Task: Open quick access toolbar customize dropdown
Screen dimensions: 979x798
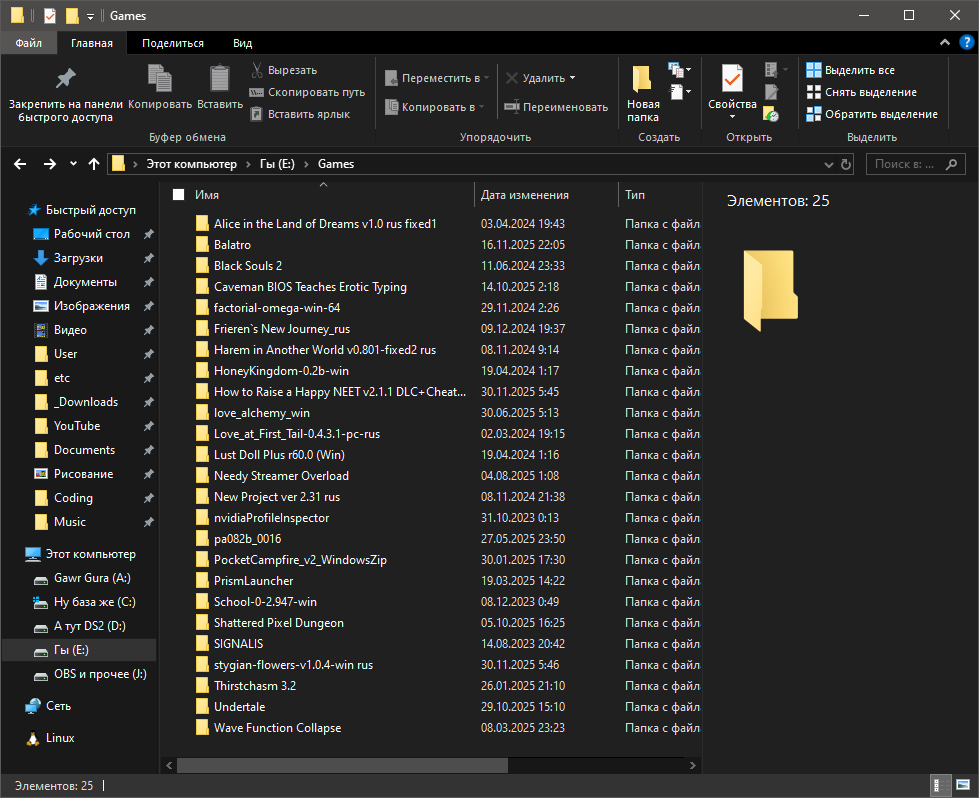Action: click(x=91, y=16)
